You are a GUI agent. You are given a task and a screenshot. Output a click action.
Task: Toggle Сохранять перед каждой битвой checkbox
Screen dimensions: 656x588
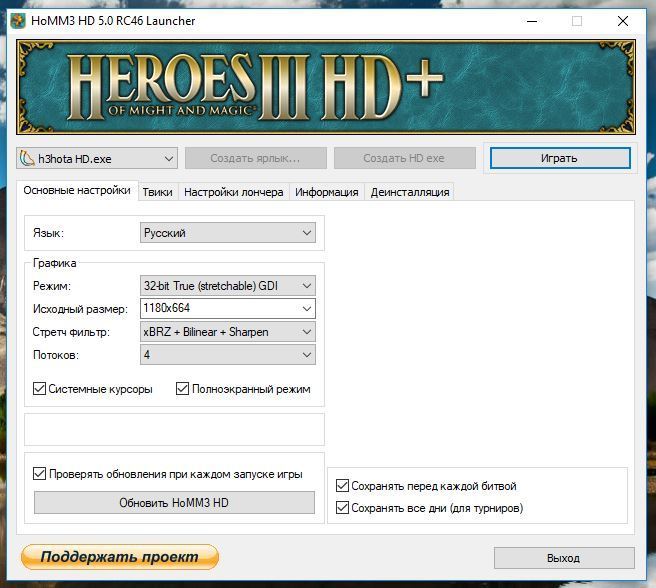coord(342,485)
